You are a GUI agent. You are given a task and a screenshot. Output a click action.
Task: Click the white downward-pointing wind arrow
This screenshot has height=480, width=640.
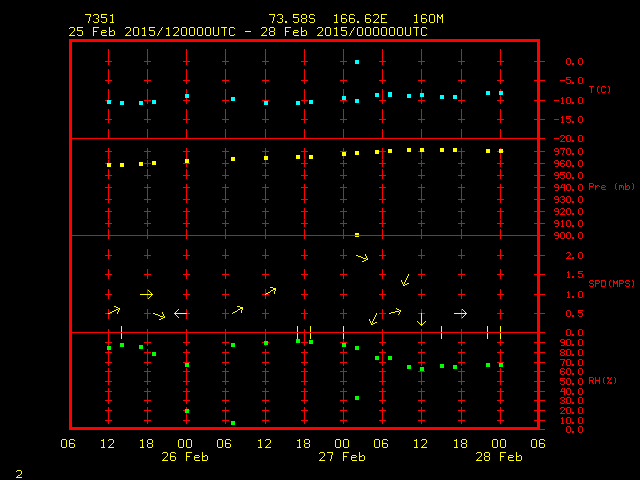pos(422,319)
